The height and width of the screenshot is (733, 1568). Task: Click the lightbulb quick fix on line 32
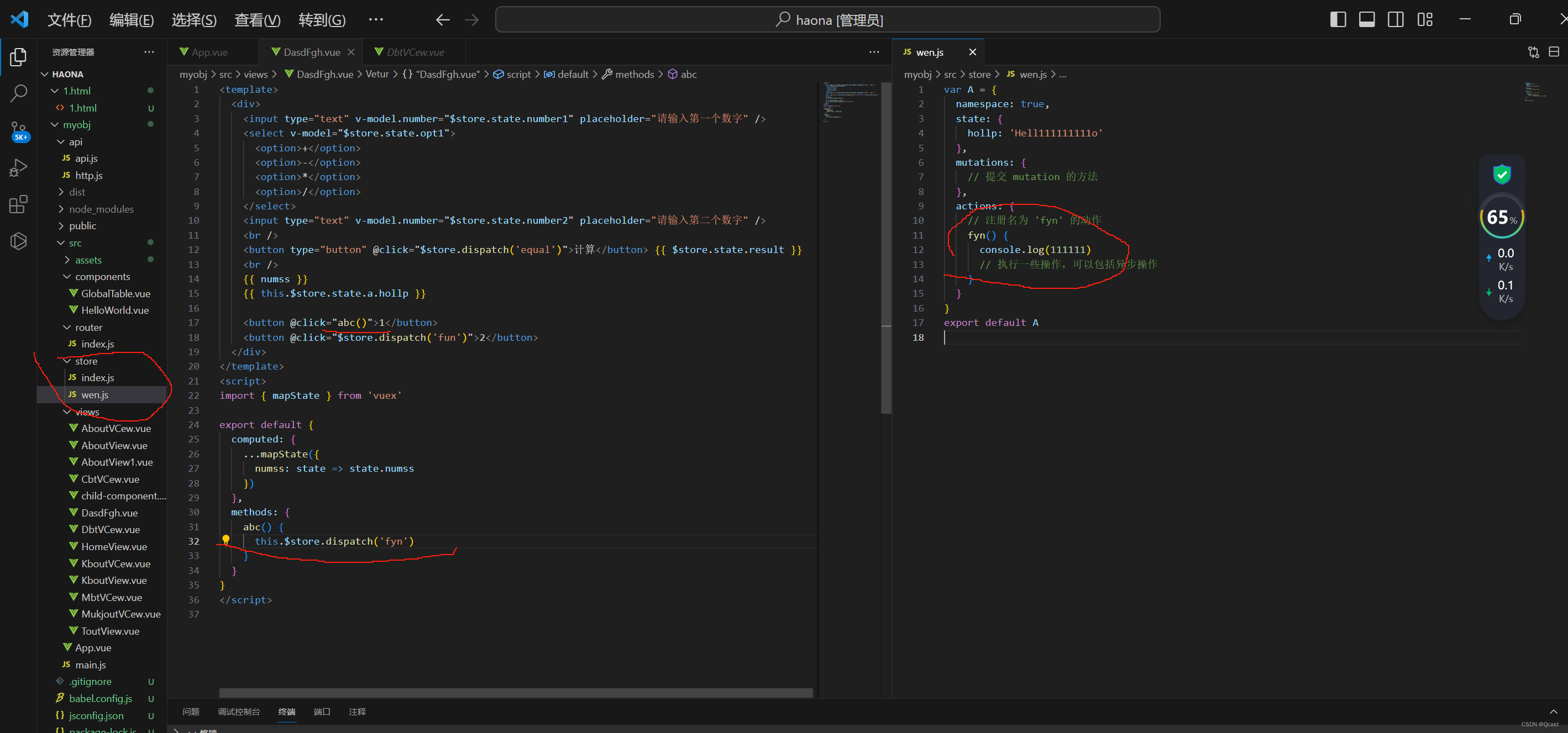[225, 539]
